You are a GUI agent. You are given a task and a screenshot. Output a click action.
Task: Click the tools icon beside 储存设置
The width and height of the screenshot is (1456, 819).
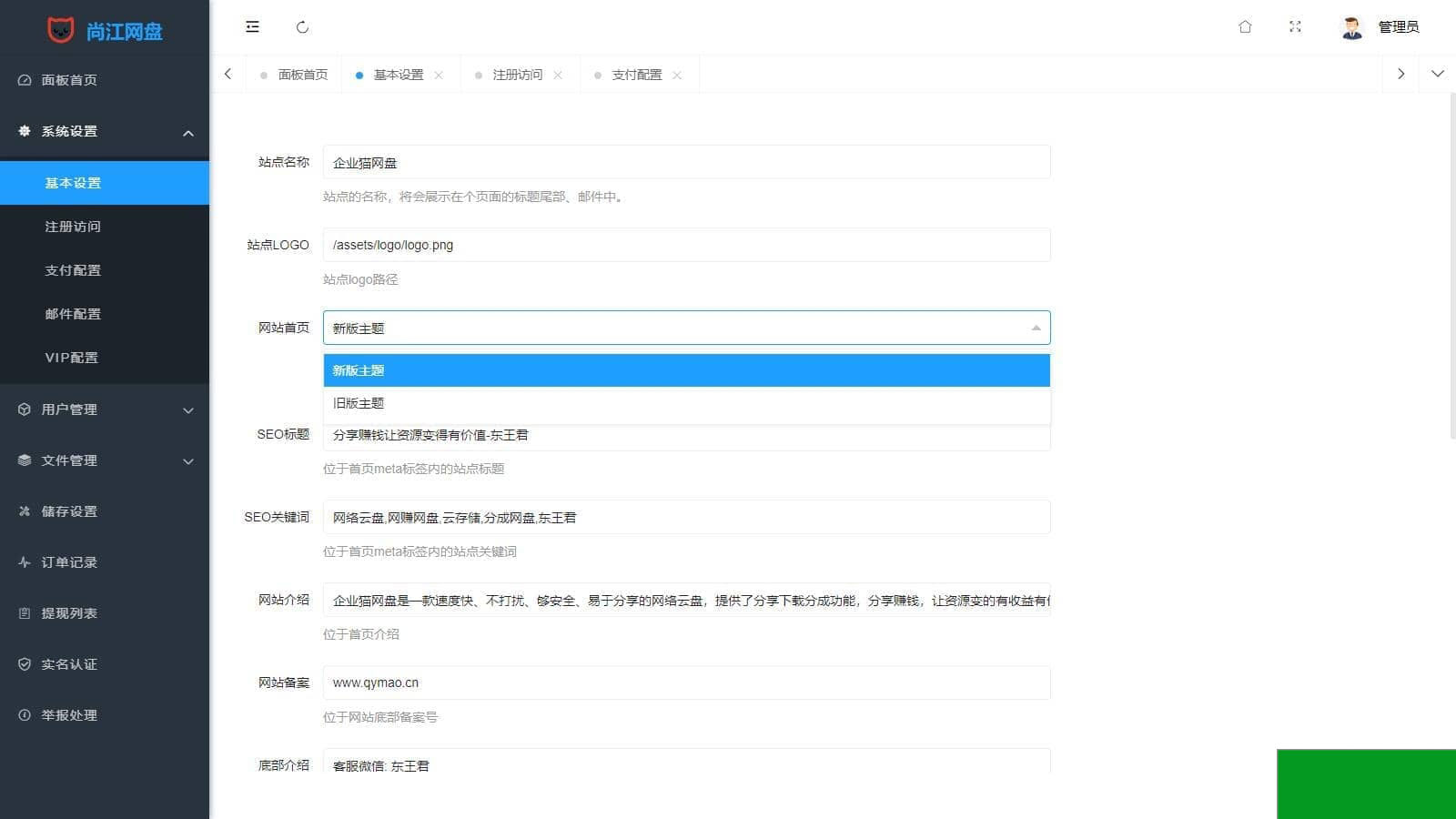(x=25, y=511)
